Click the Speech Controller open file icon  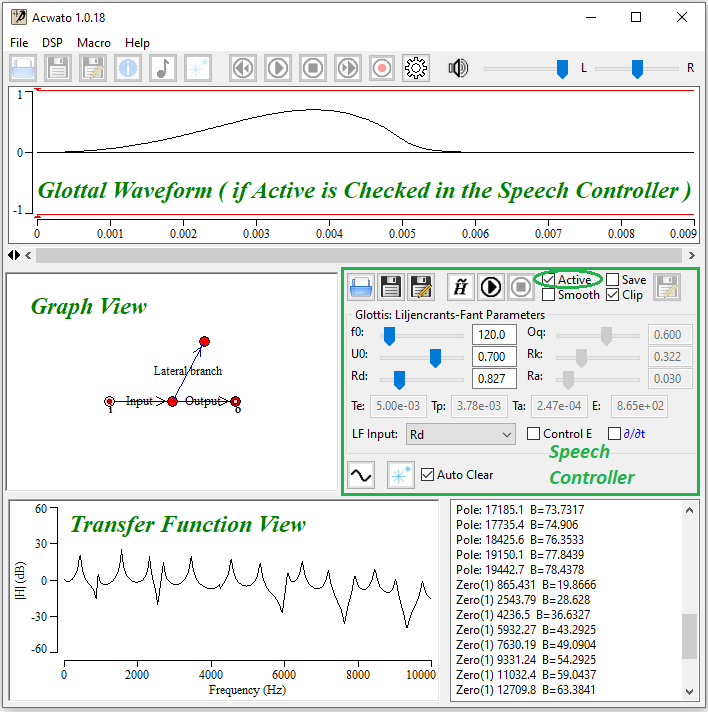click(361, 287)
